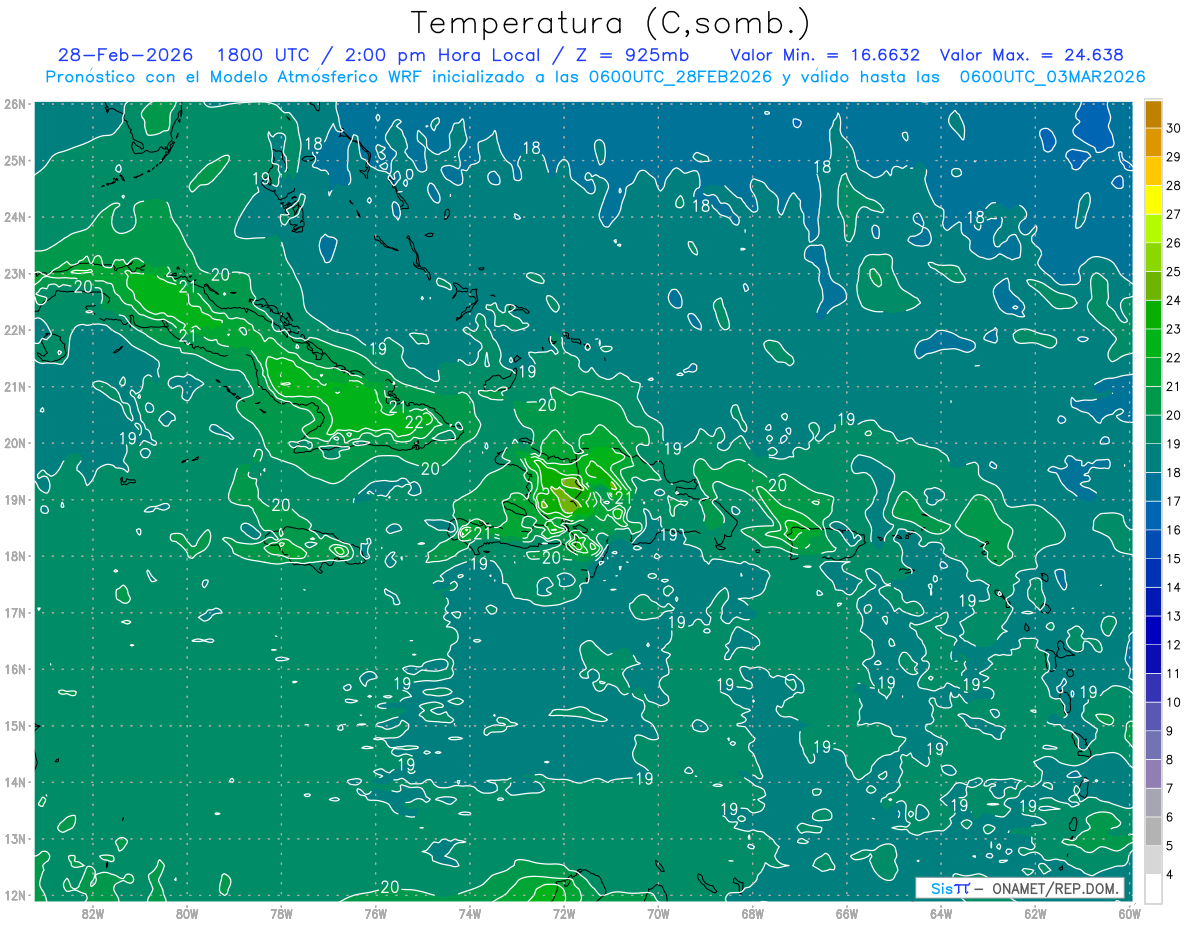Click the '16N' latitude axis label

[x=14, y=669]
